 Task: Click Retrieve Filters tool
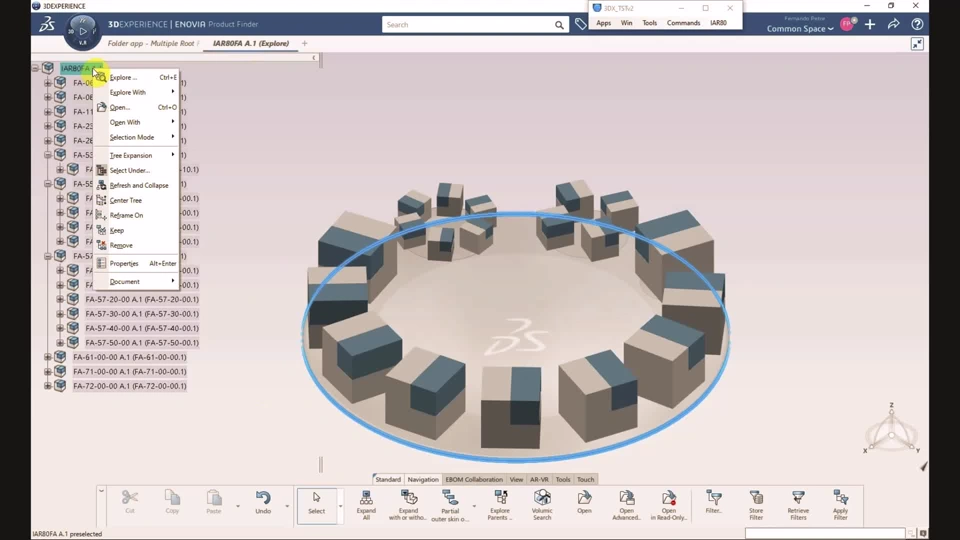coord(798,505)
